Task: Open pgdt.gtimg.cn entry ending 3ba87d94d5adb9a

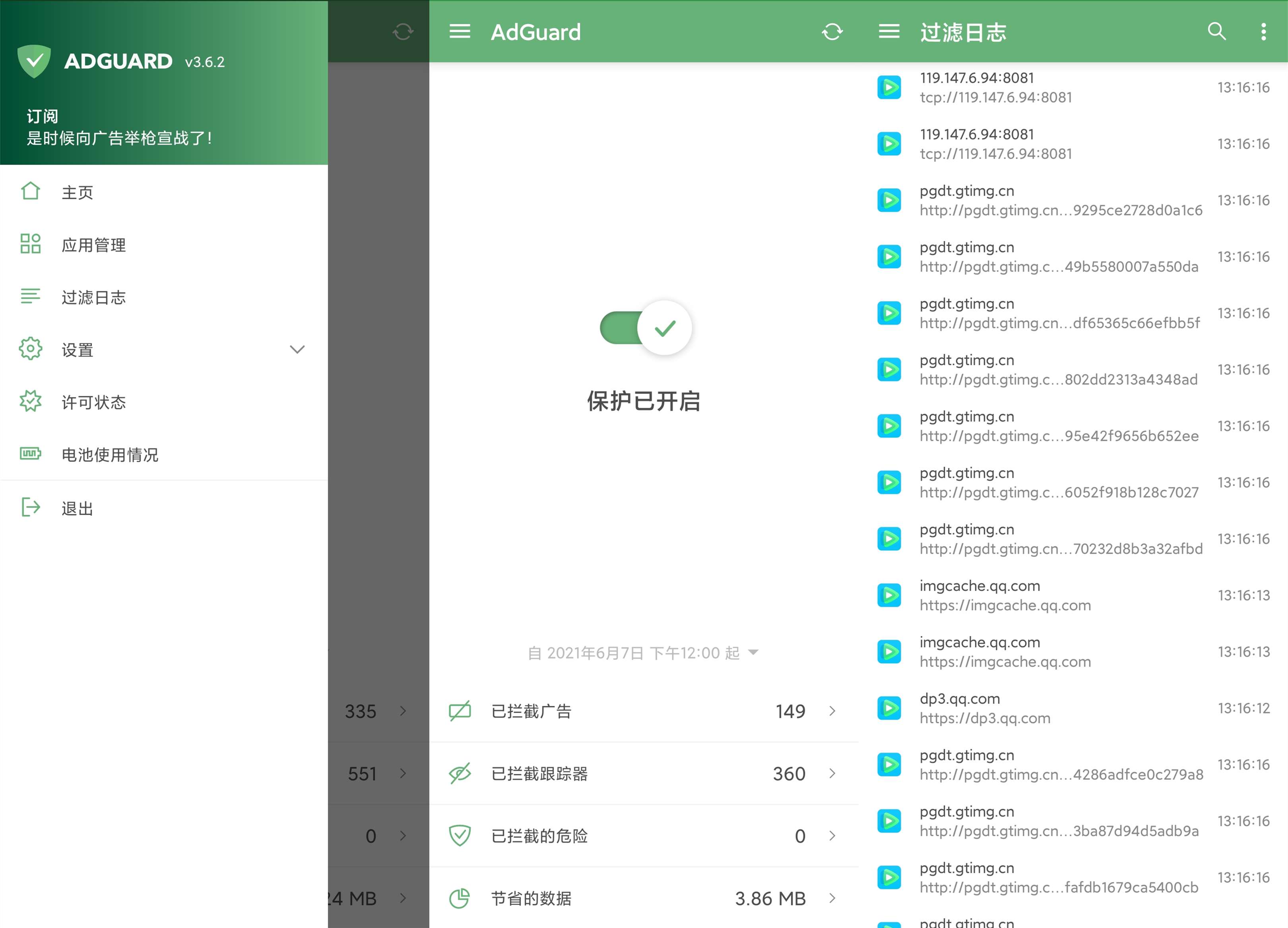Action: click(x=1073, y=821)
